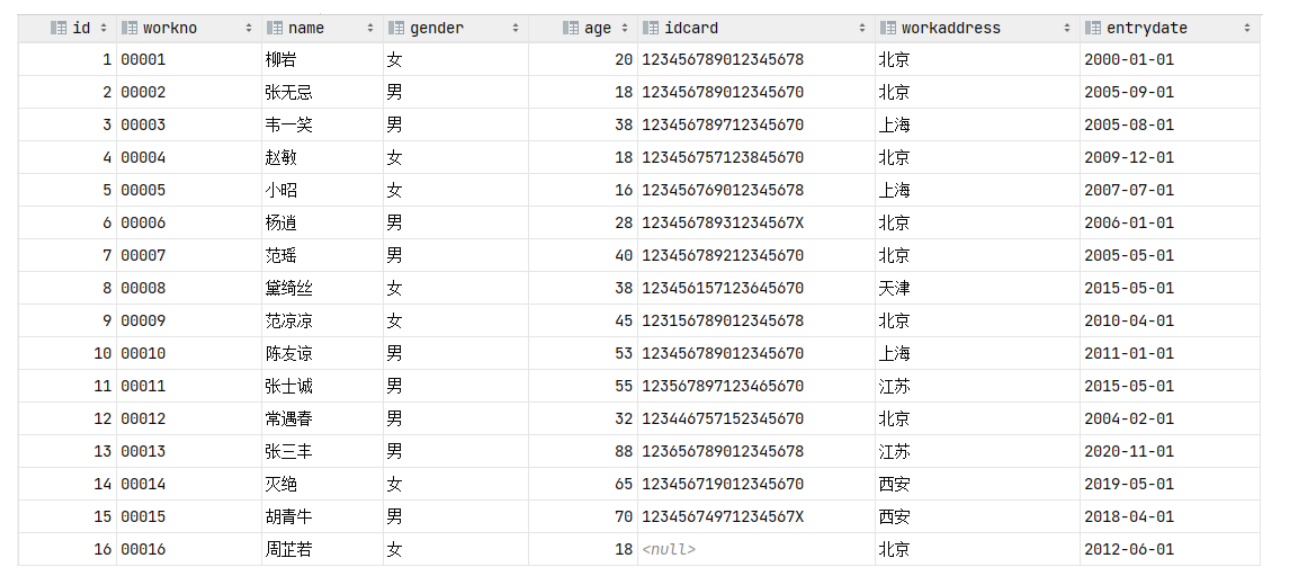
Task: Click the id cell 8
Action: 67,288
